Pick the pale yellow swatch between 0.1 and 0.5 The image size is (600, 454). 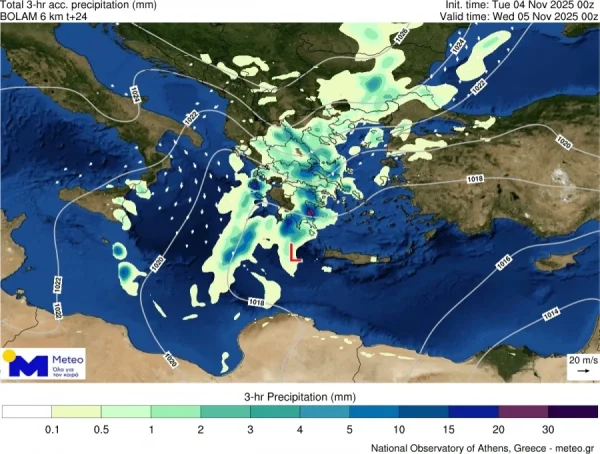point(76,411)
